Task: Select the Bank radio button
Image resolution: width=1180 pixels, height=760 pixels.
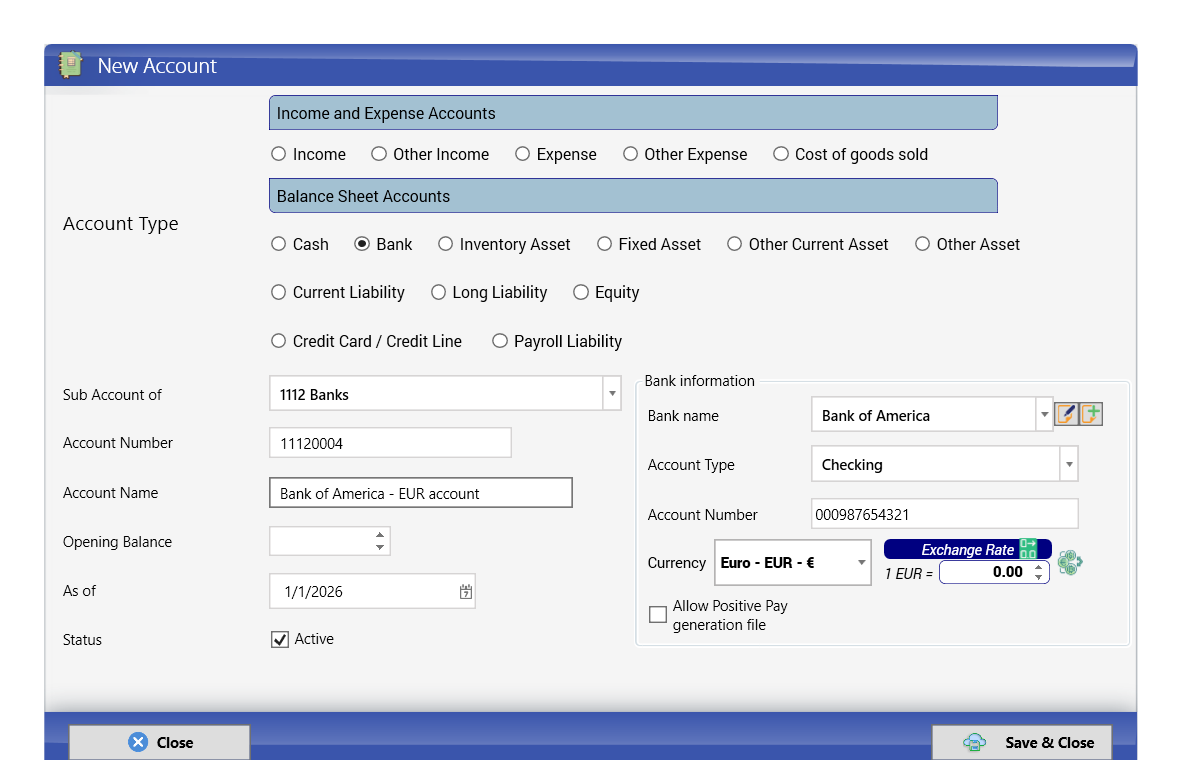Action: click(362, 244)
